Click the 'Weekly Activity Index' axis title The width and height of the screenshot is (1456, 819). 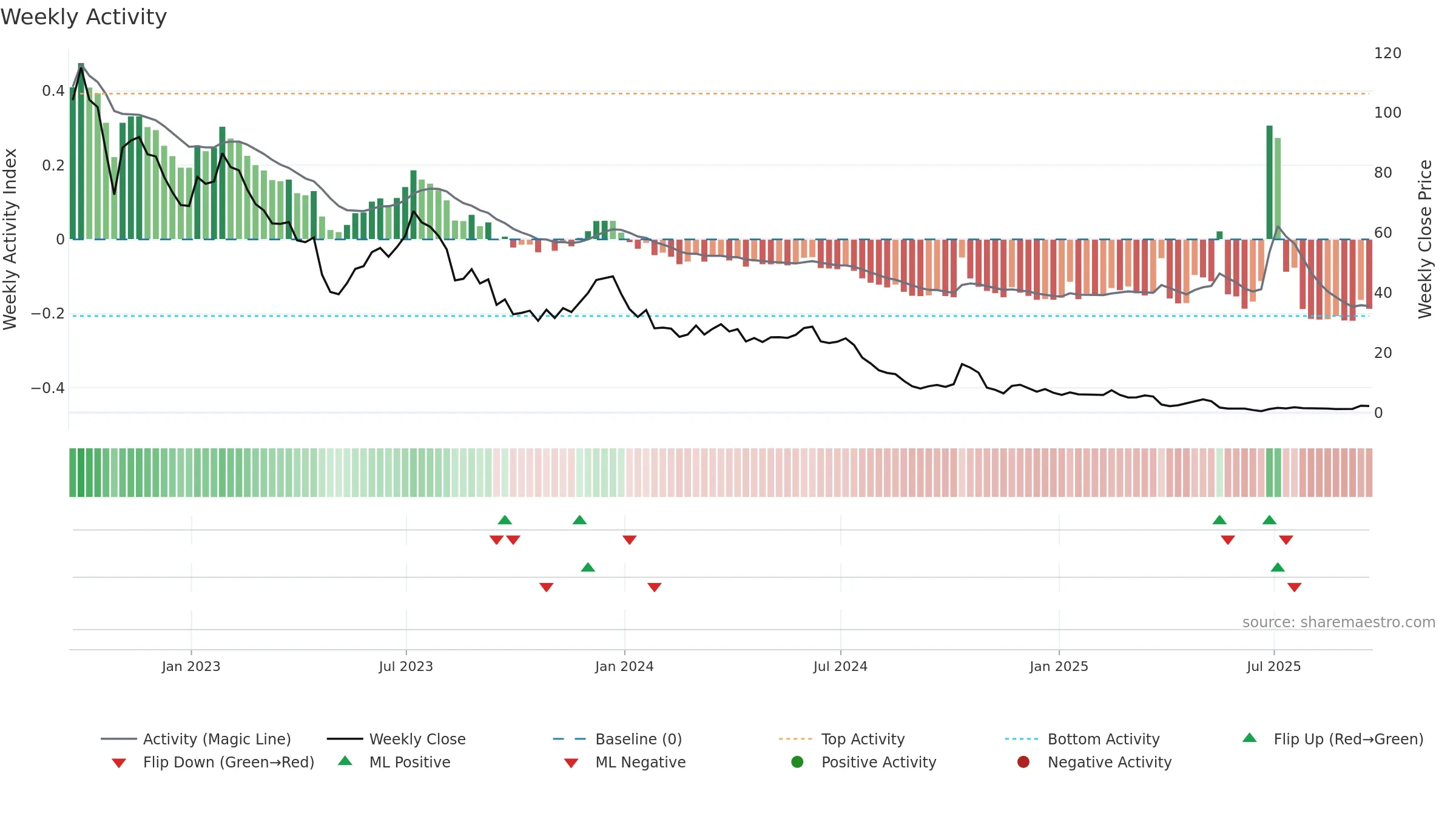click(10, 239)
